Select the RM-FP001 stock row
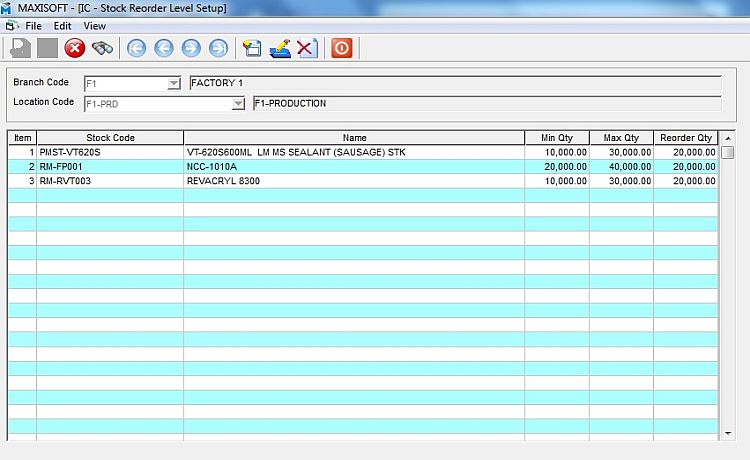The image size is (750, 460). click(x=110, y=166)
